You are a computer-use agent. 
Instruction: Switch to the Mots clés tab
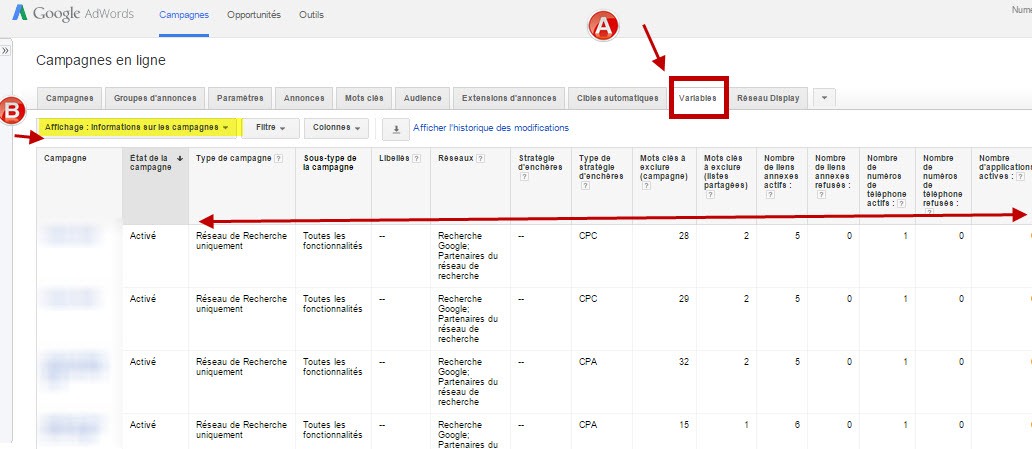point(364,98)
